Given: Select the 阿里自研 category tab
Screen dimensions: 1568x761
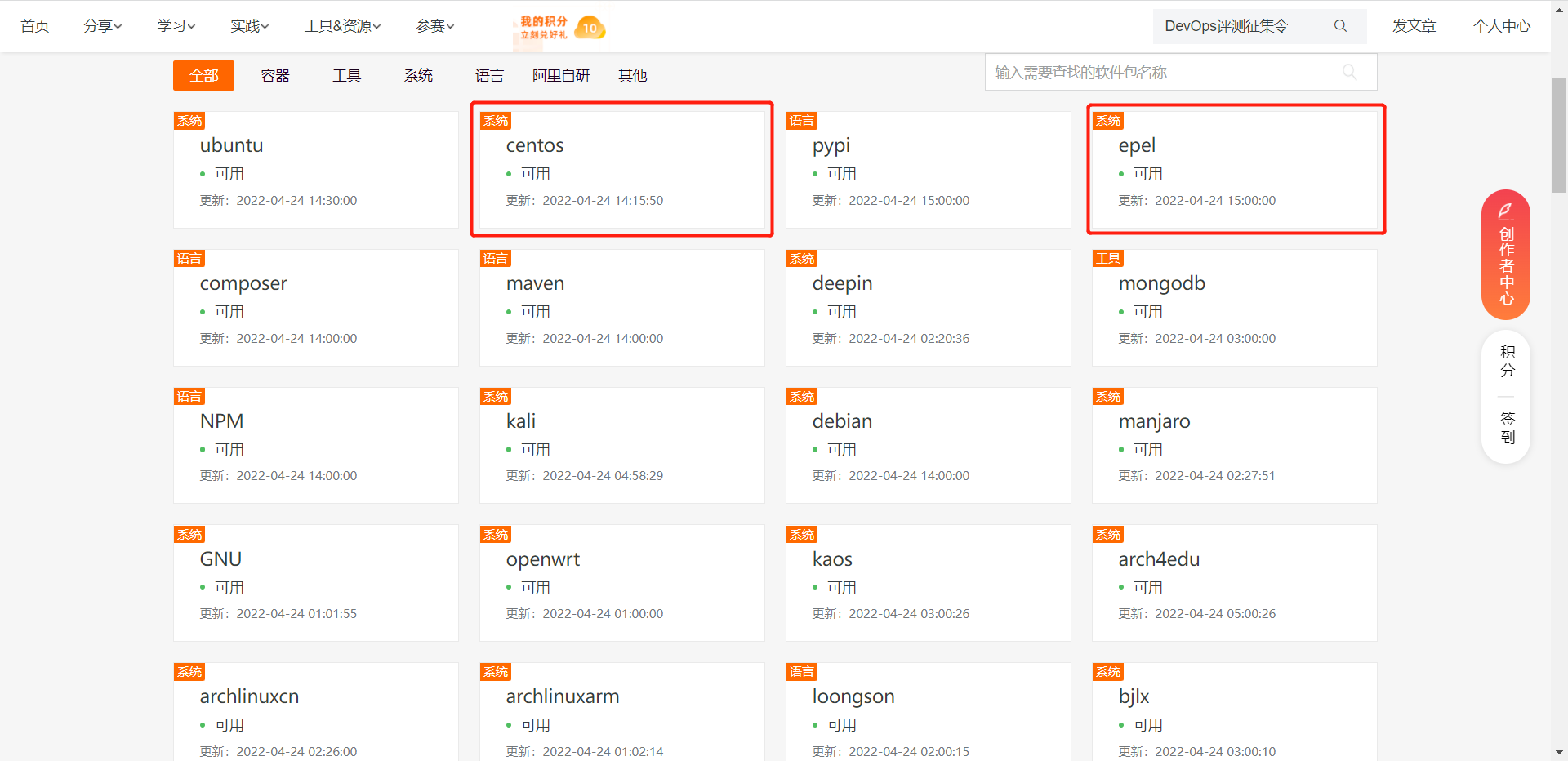Looking at the screenshot, I should tap(561, 76).
